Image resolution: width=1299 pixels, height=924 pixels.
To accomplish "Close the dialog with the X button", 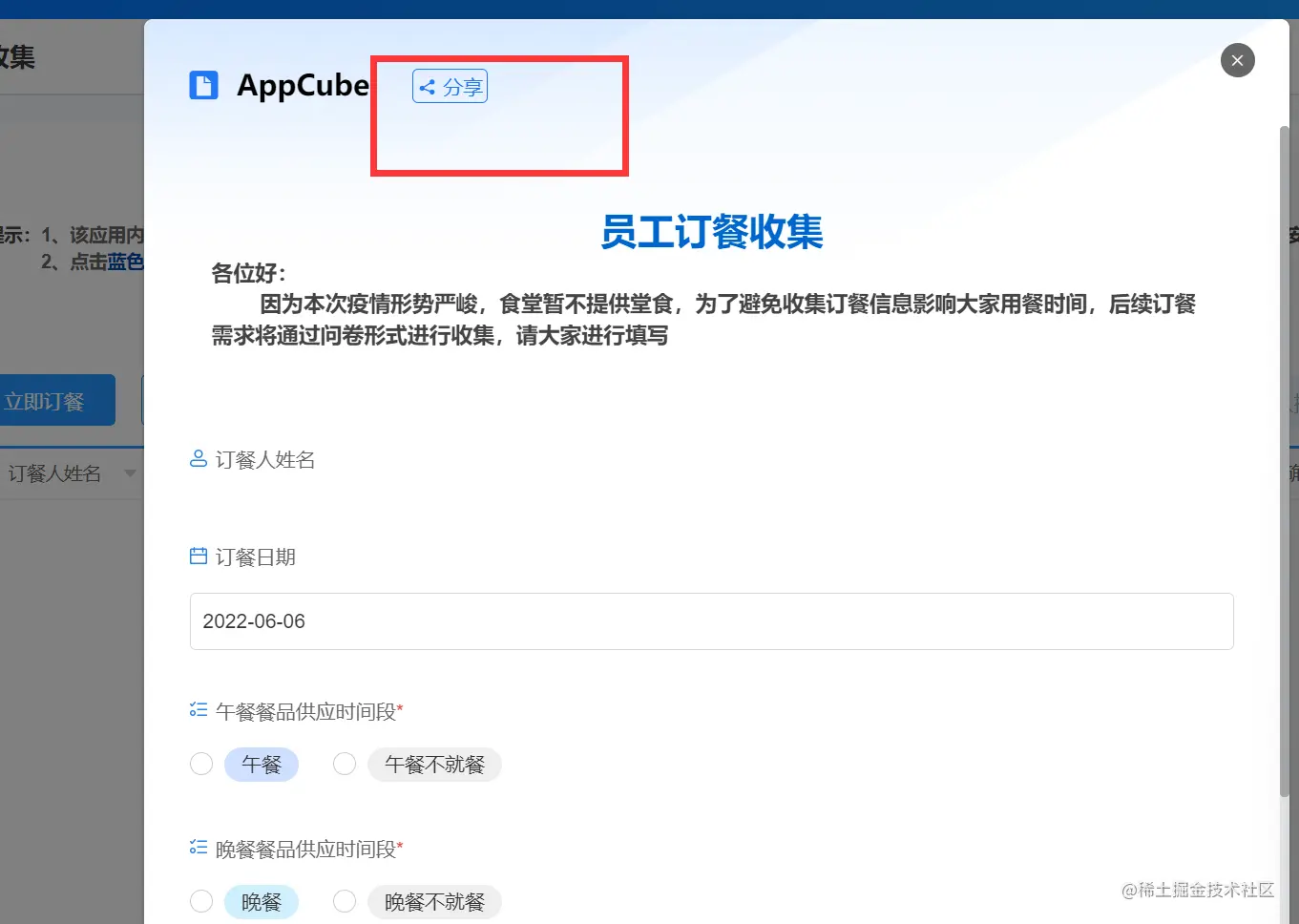I will pos(1237,60).
